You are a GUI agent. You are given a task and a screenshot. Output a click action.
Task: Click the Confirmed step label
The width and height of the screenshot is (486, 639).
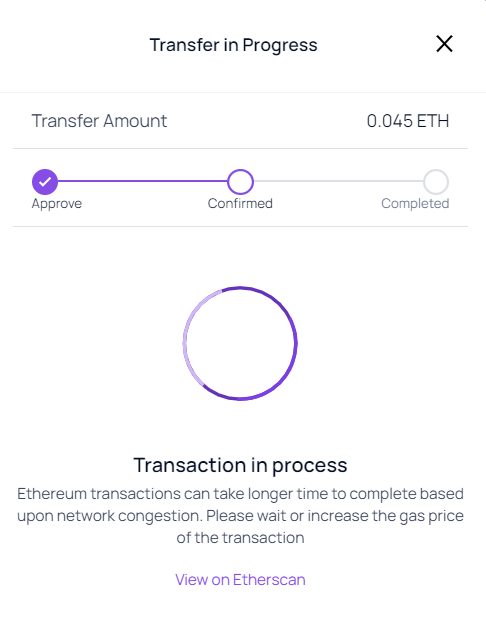tap(240, 203)
